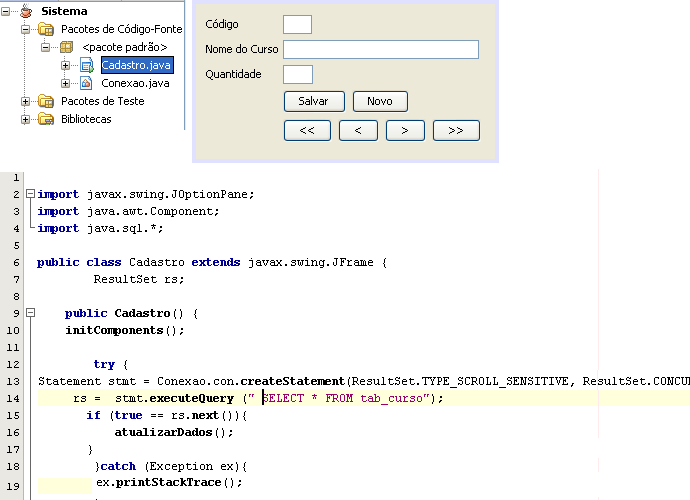Click the Sistema project coffee cup icon
Screen dimensions: 690x500
point(26,11)
